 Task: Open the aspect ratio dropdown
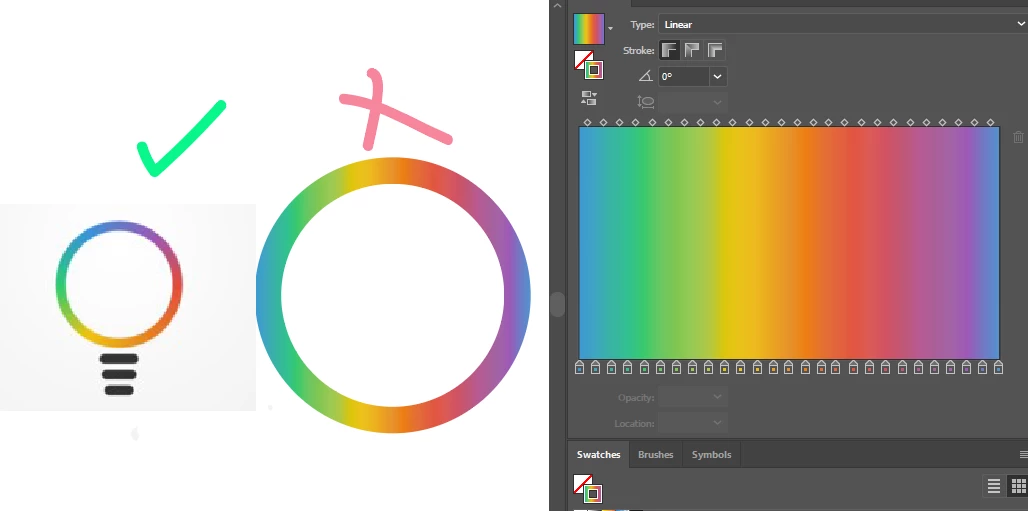pos(717,102)
